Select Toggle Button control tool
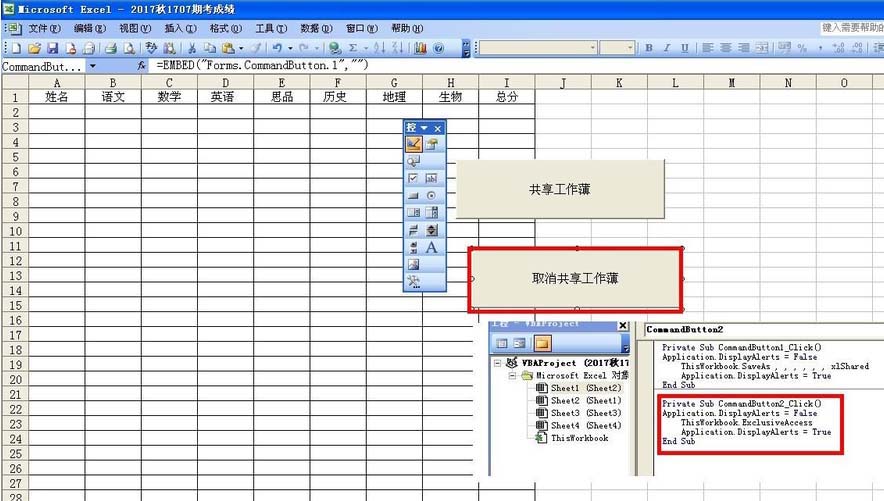This screenshot has width=884, height=501. coord(413,230)
